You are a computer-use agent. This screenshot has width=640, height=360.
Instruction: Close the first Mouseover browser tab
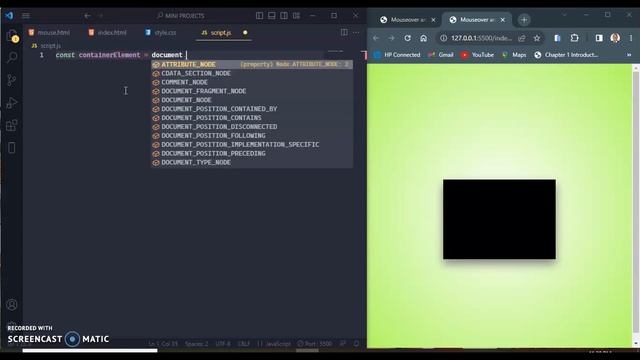tap(433, 20)
